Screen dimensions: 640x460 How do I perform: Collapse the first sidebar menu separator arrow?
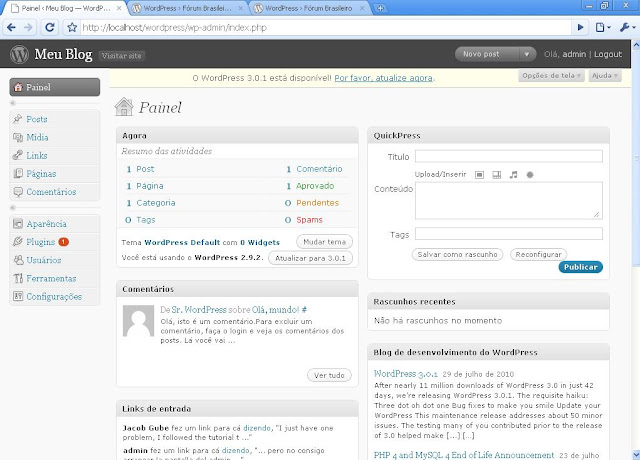point(13,103)
